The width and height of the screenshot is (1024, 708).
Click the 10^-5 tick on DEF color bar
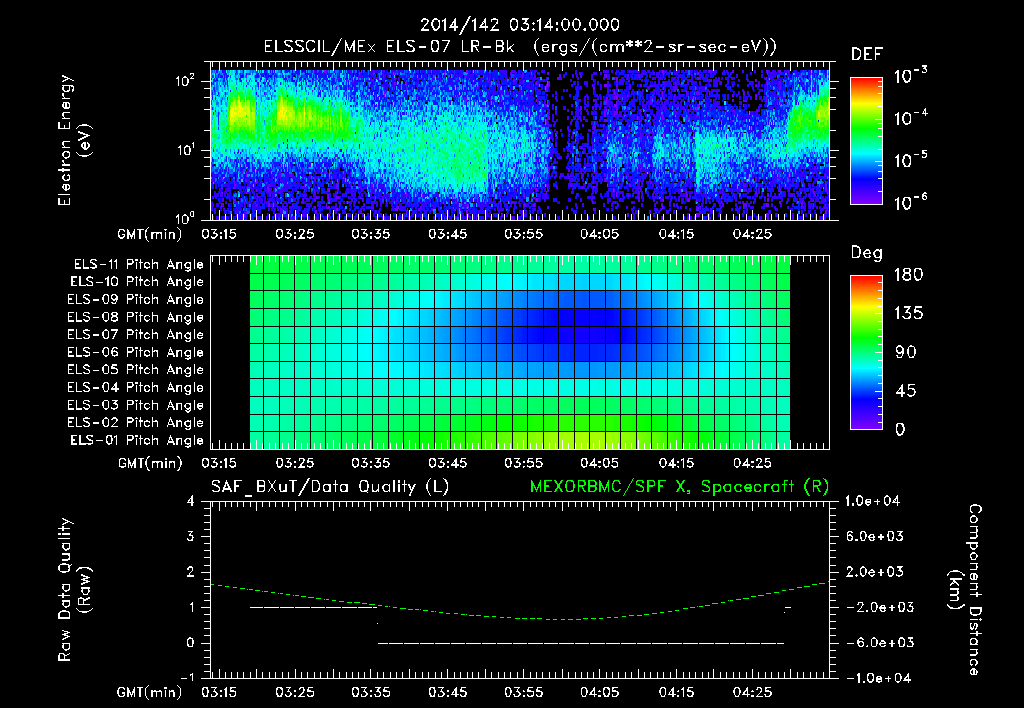910,160
